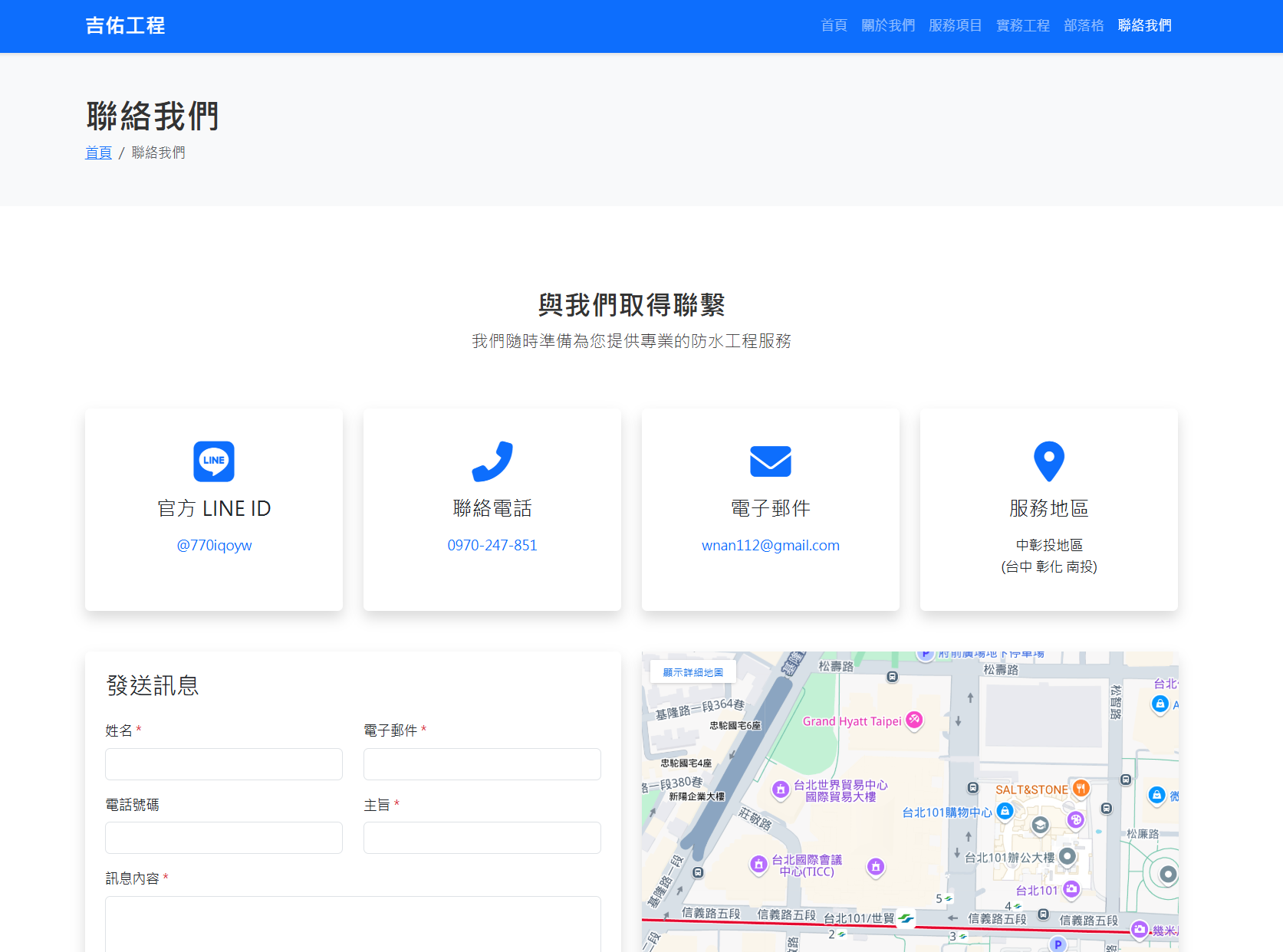Click the 姓名 input field

[x=223, y=763]
